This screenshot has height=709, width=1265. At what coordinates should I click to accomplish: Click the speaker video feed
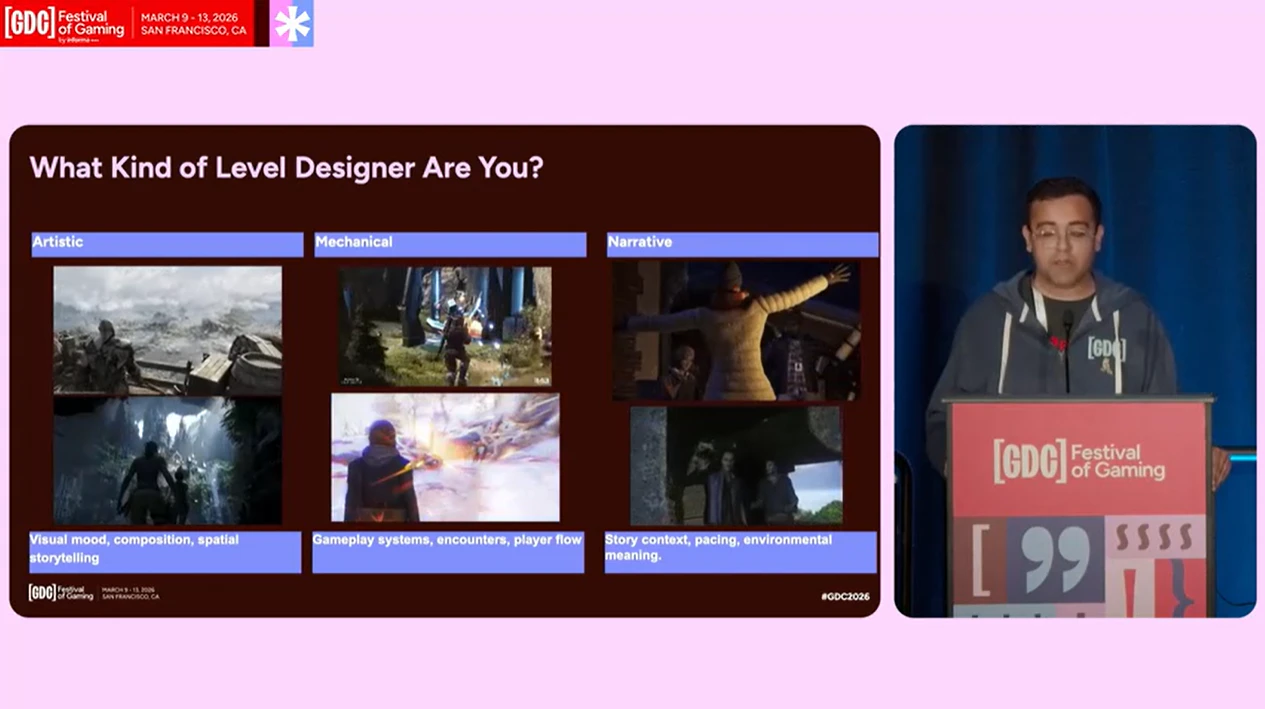1075,371
